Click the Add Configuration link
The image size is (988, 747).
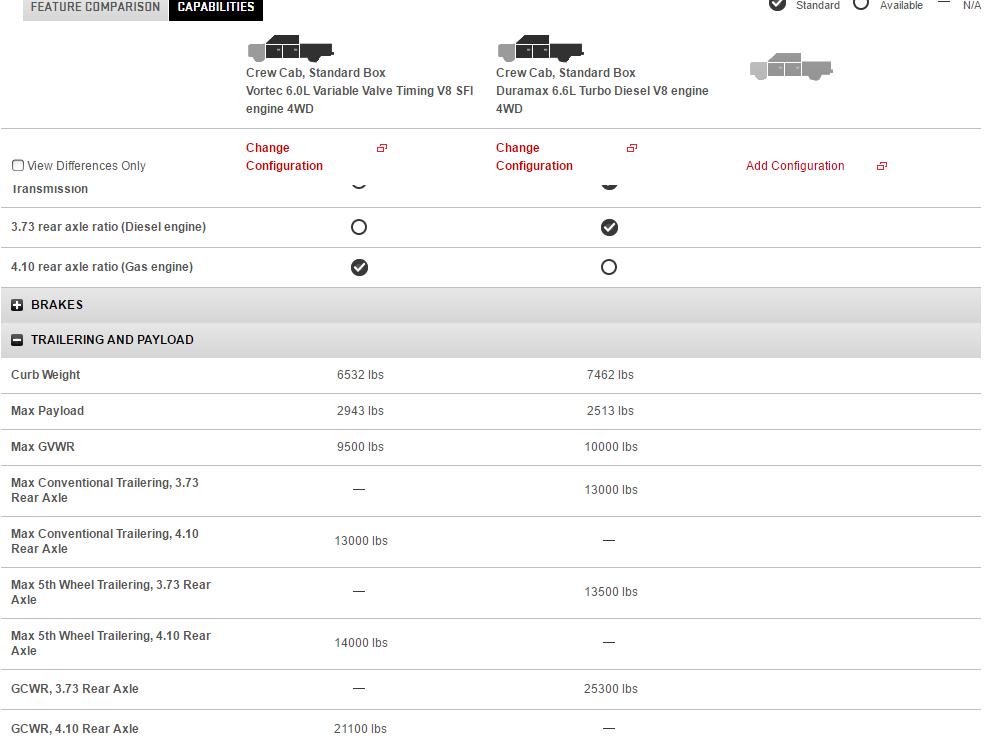coord(795,166)
